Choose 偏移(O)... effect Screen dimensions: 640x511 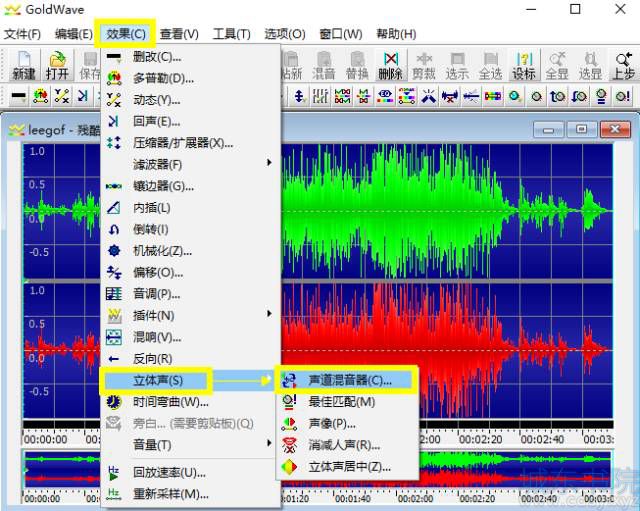click(x=190, y=272)
